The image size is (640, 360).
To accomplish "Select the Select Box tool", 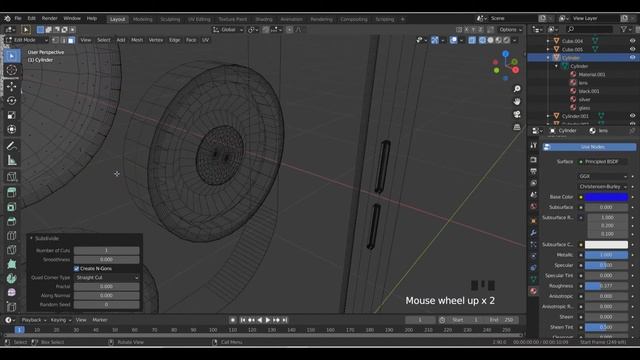I will click(x=11, y=56).
